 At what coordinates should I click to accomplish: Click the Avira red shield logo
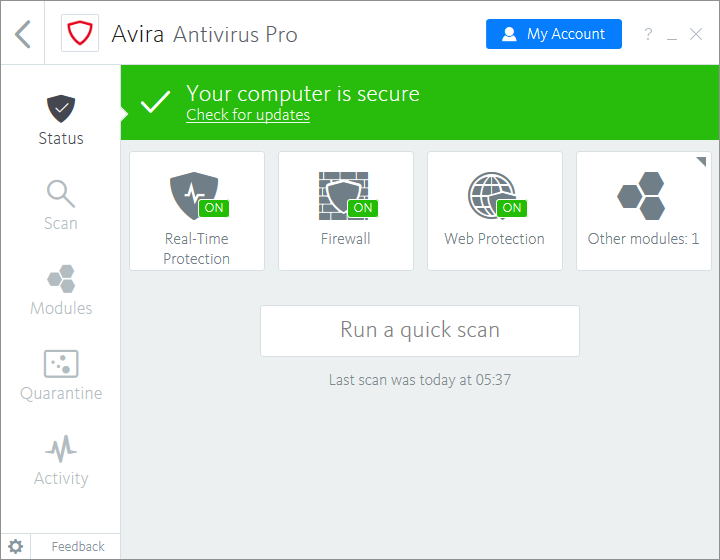(x=79, y=34)
